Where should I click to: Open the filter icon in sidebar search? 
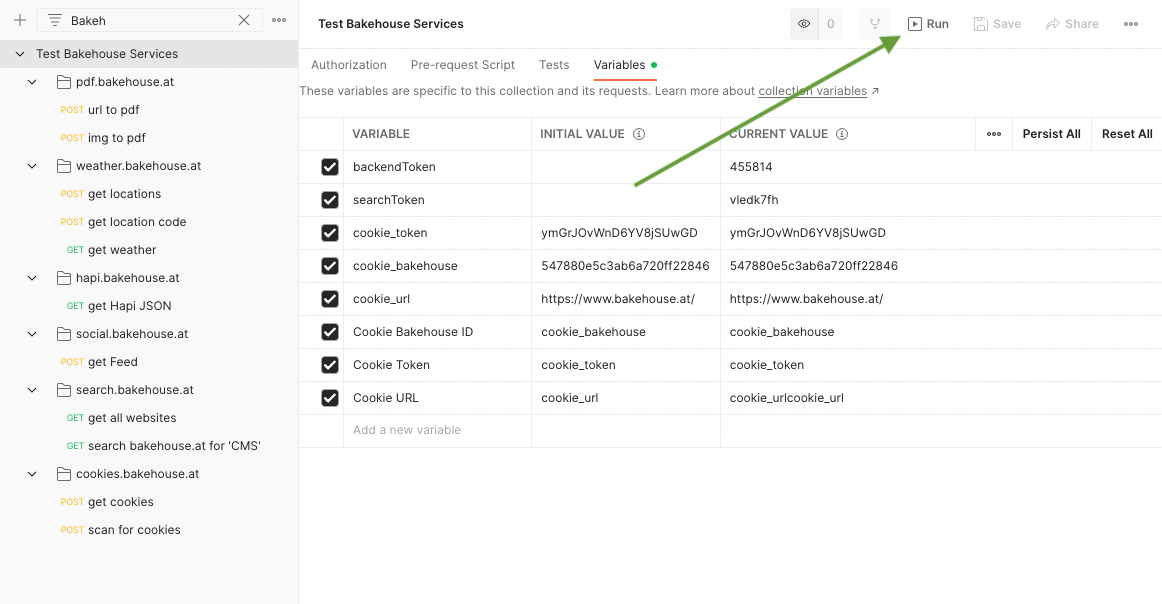[54, 20]
